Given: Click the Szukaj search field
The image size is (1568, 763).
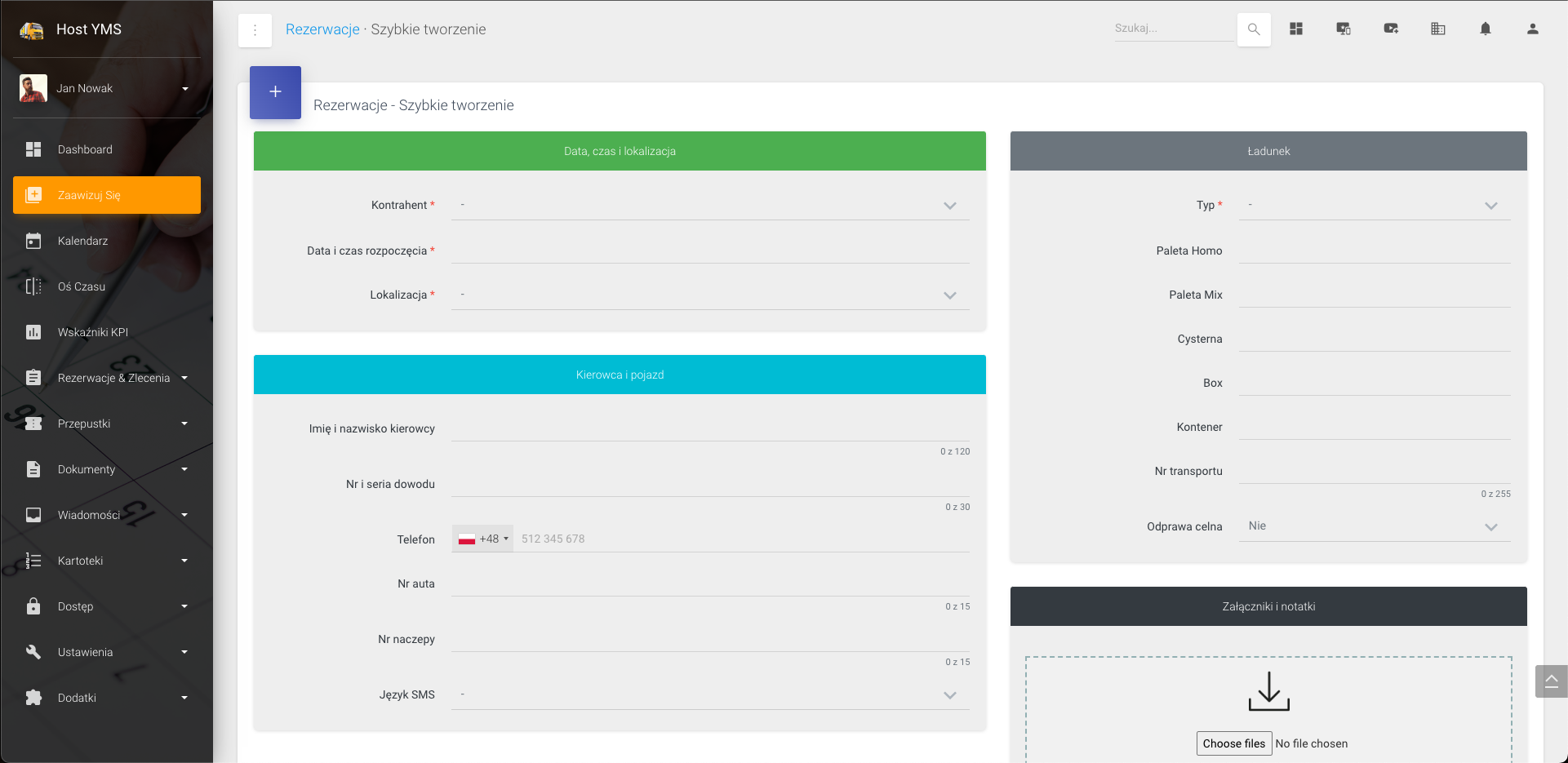Looking at the screenshot, I should 1173,29.
